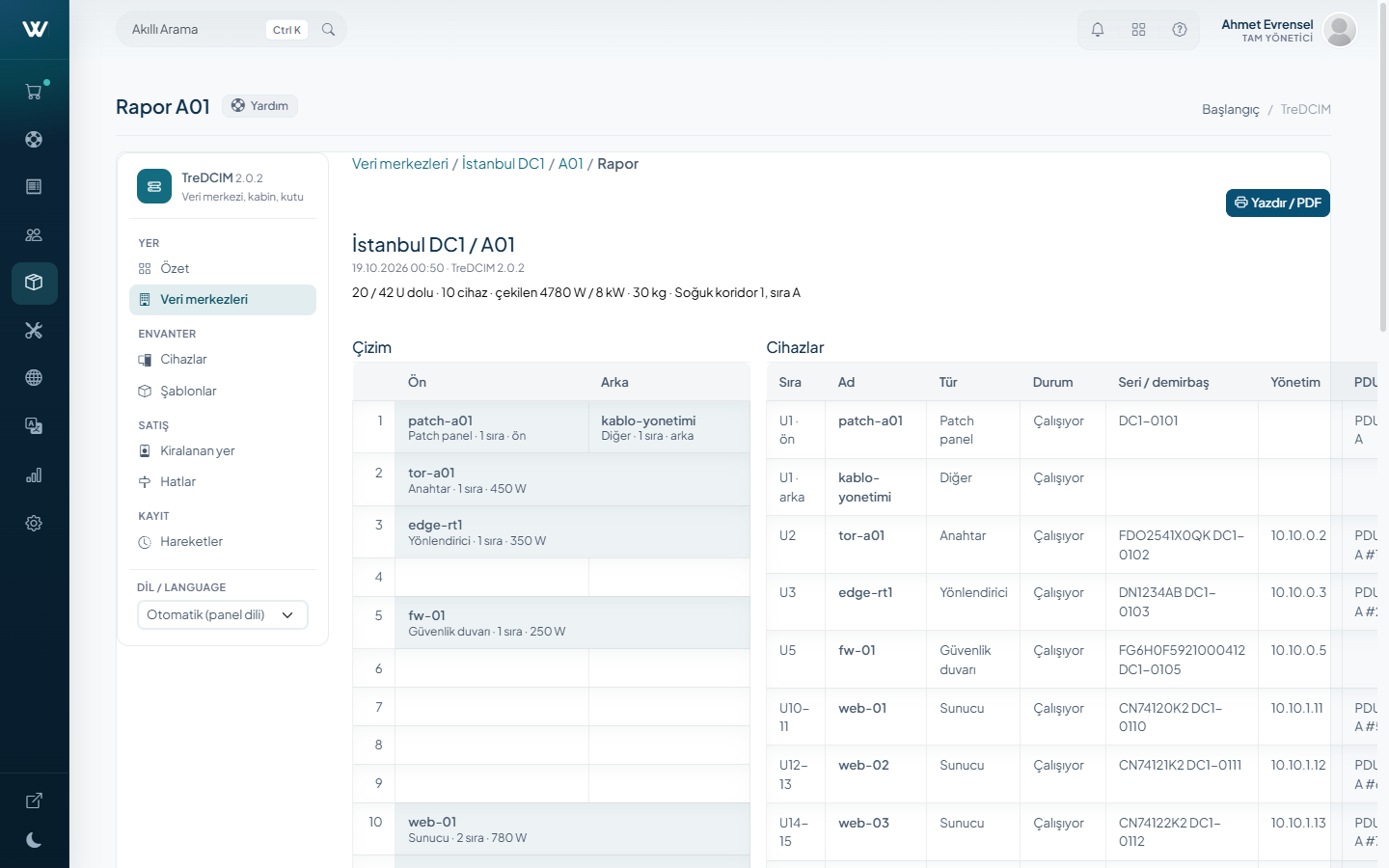Open the bar chart statistics sidebar icon
Screen dimensions: 1389x868
click(x=34, y=475)
